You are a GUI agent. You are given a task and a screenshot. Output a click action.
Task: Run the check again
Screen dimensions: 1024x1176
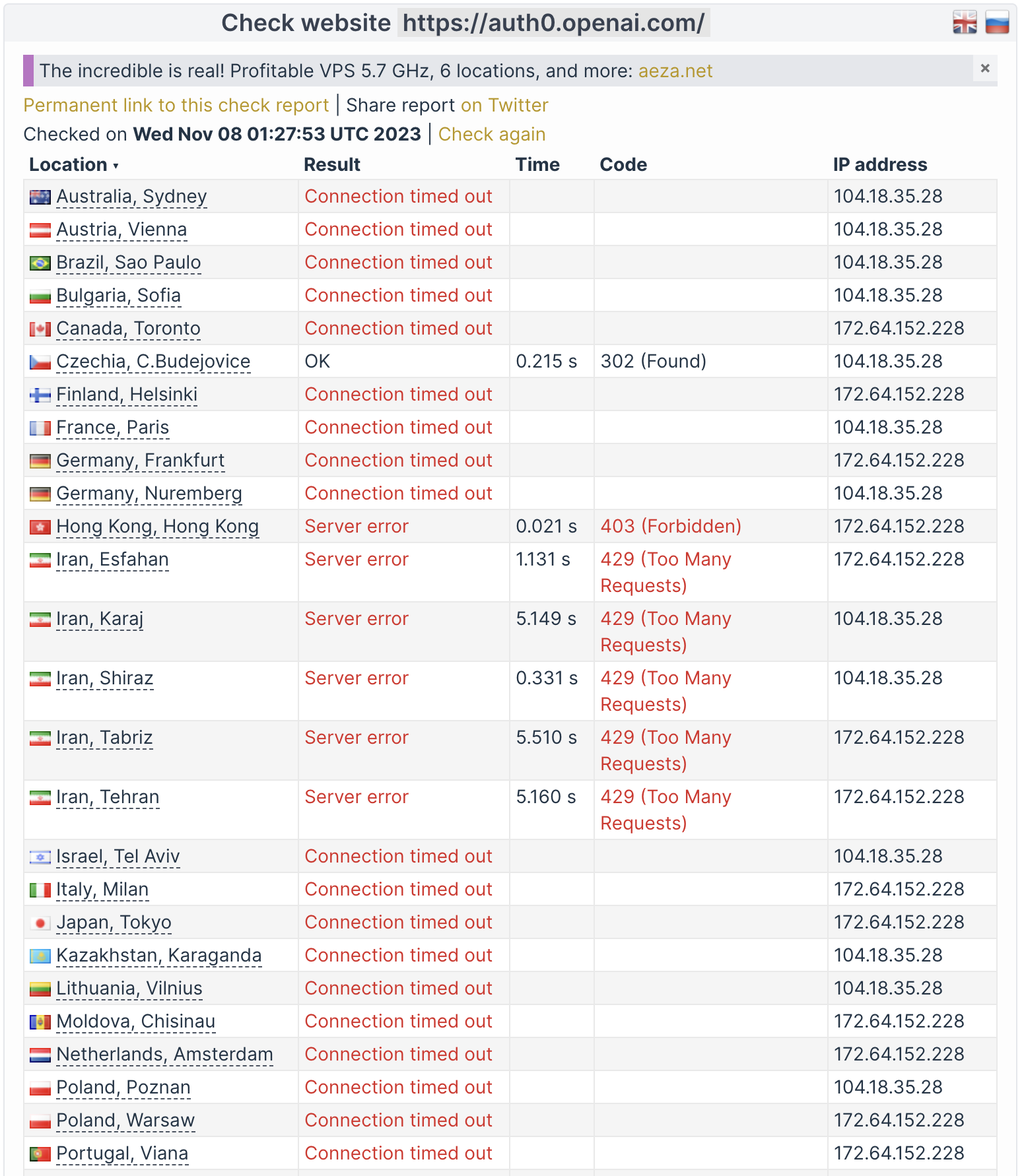[492, 134]
